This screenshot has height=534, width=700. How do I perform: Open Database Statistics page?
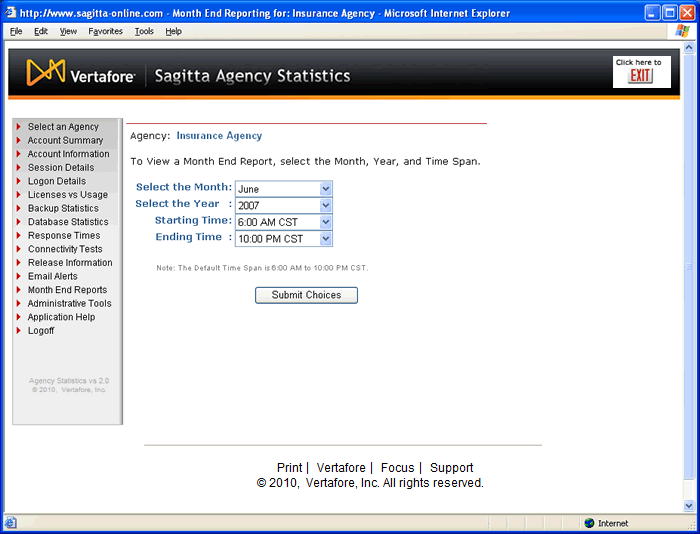click(68, 222)
